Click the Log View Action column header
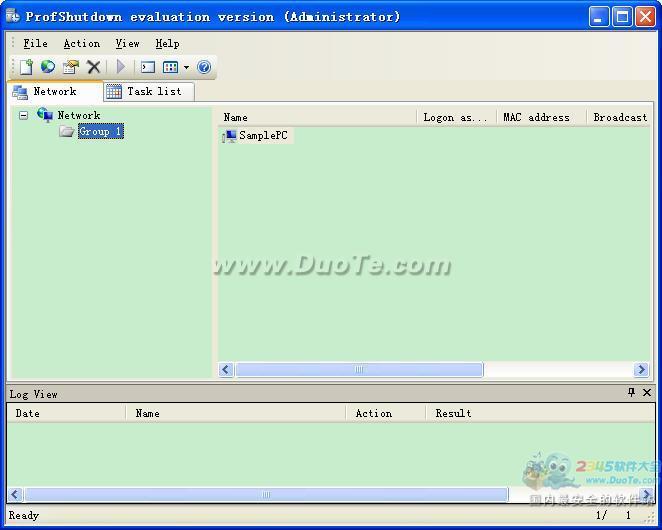This screenshot has width=662, height=530. 385,413
